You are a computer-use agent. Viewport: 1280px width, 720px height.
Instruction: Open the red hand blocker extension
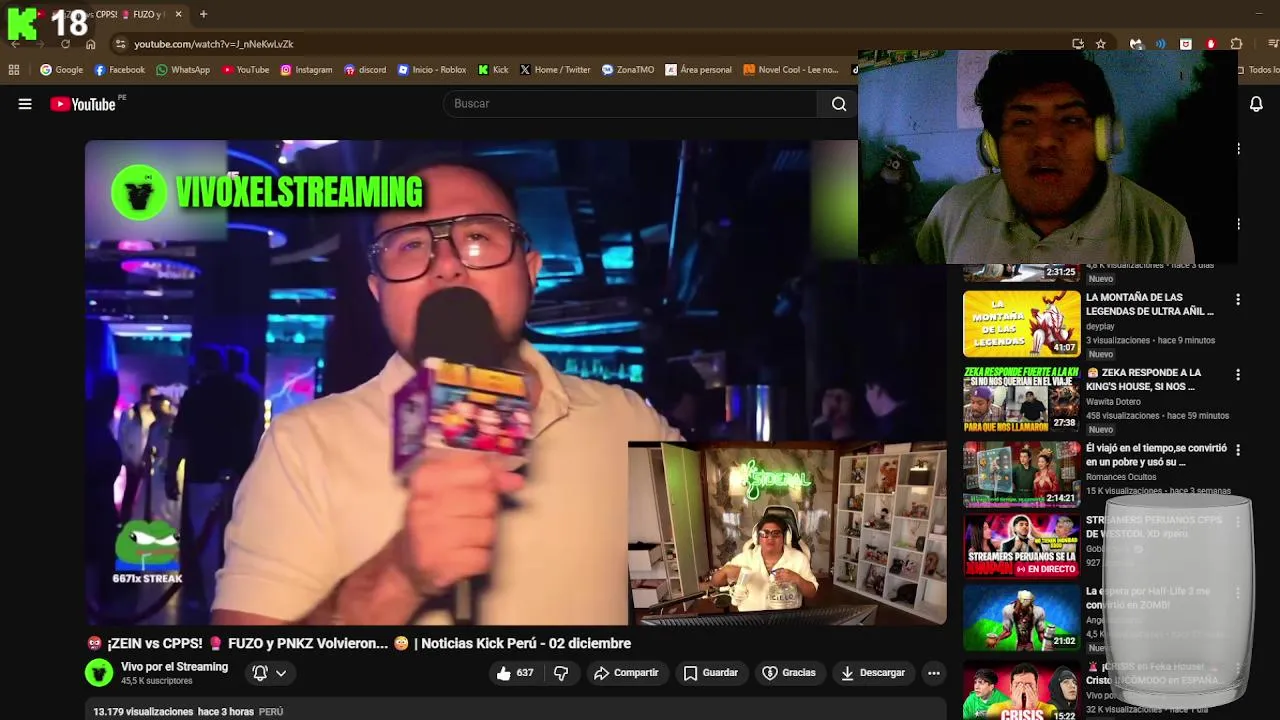coord(1211,44)
